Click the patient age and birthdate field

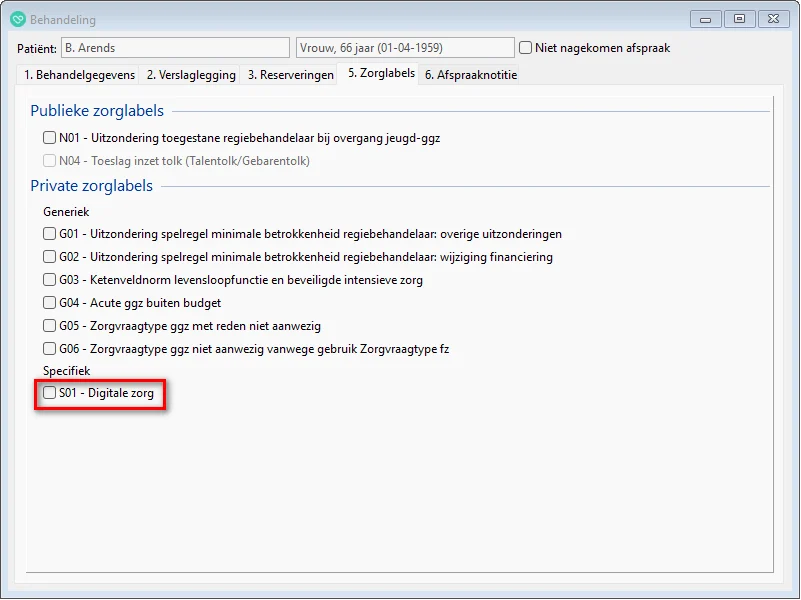404,48
